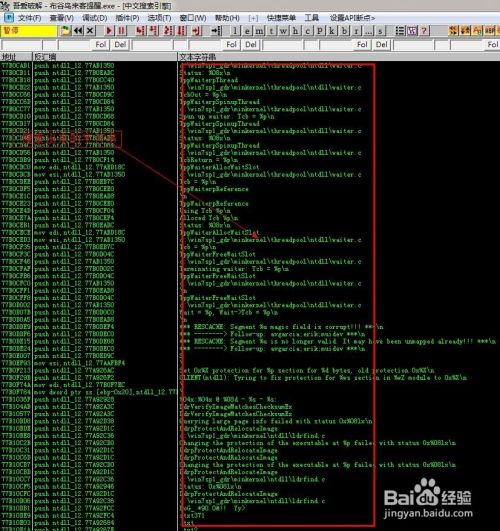Viewport: 500px width, 531px height.
Task: Run the program with the red play icon
Action: (x=109, y=31)
